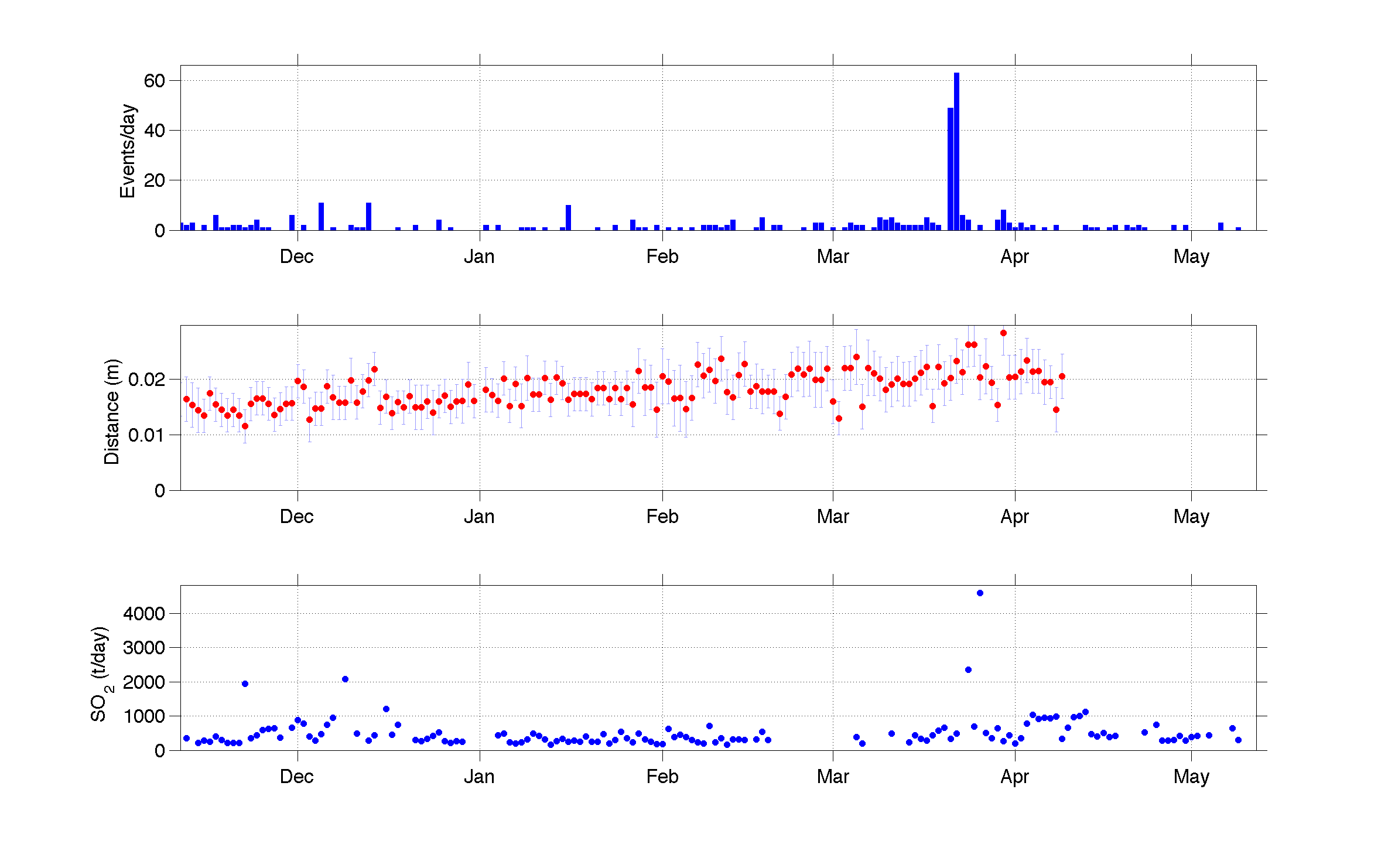
Task: Click 'Mar' label under the Distance plot
Action: [x=833, y=517]
